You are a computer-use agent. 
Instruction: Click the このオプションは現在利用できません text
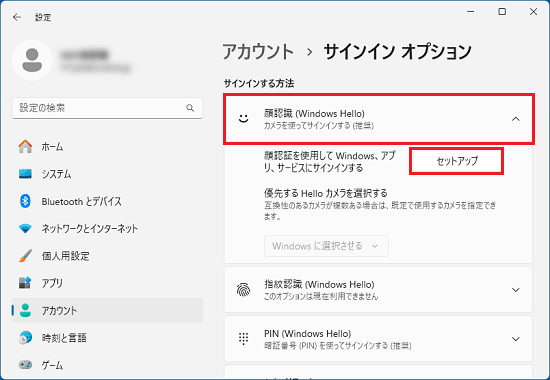[x=321, y=296]
